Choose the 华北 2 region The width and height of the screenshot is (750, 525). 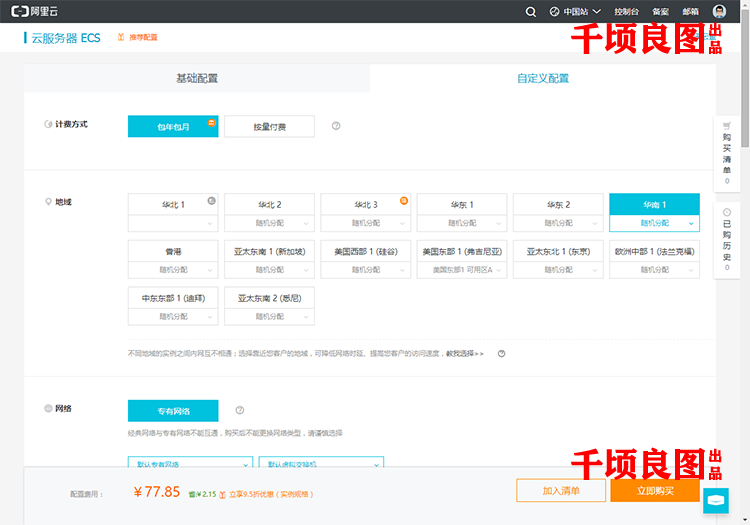pos(269,204)
